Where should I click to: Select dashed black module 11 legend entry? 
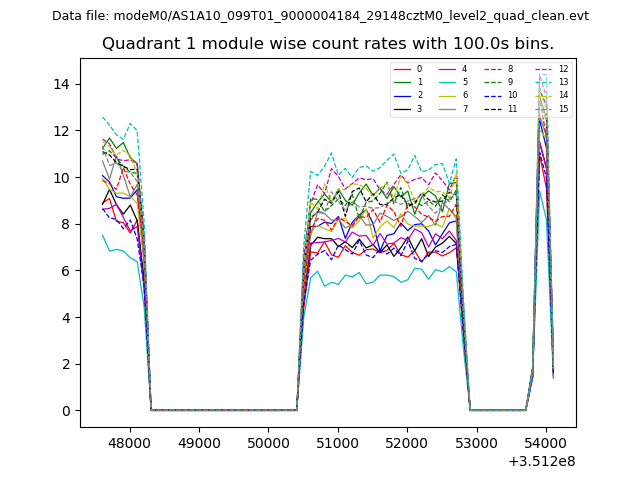(x=500, y=108)
